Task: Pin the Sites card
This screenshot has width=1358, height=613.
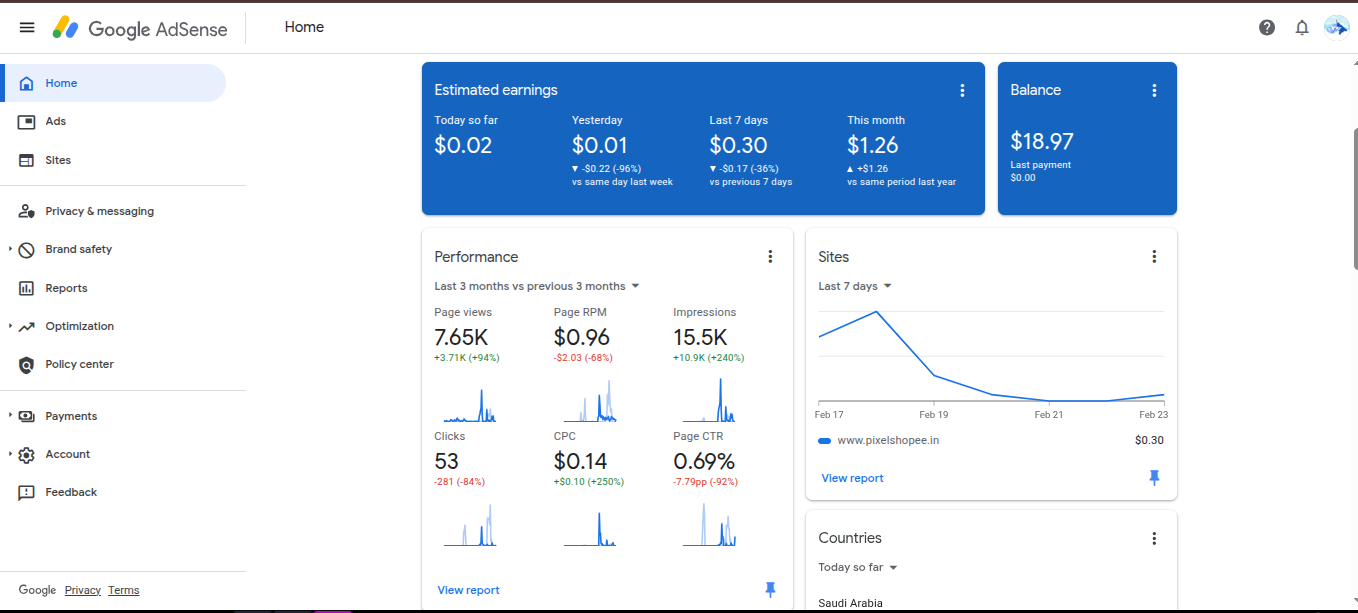Action: (1154, 478)
